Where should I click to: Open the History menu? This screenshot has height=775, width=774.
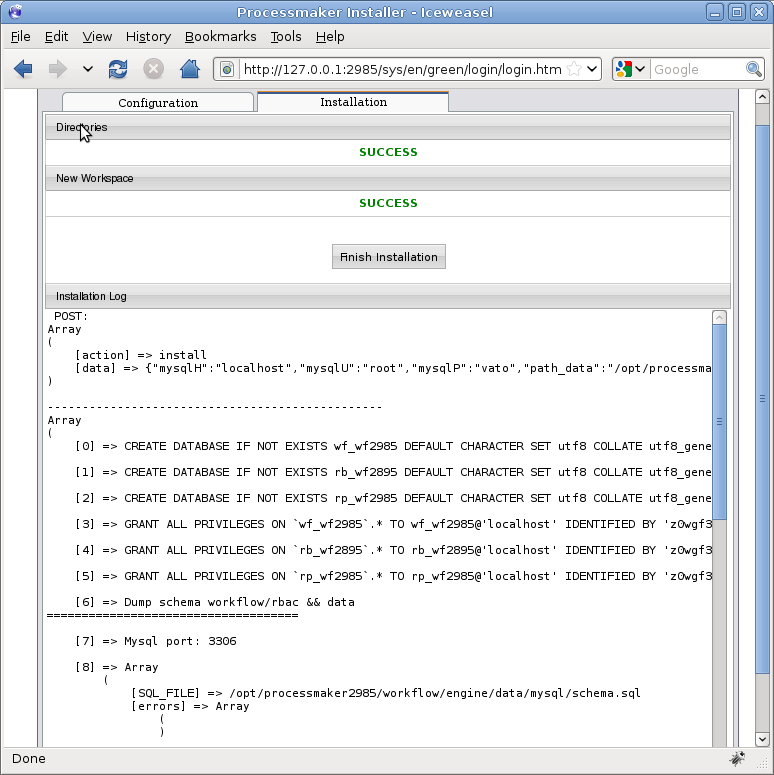148,36
